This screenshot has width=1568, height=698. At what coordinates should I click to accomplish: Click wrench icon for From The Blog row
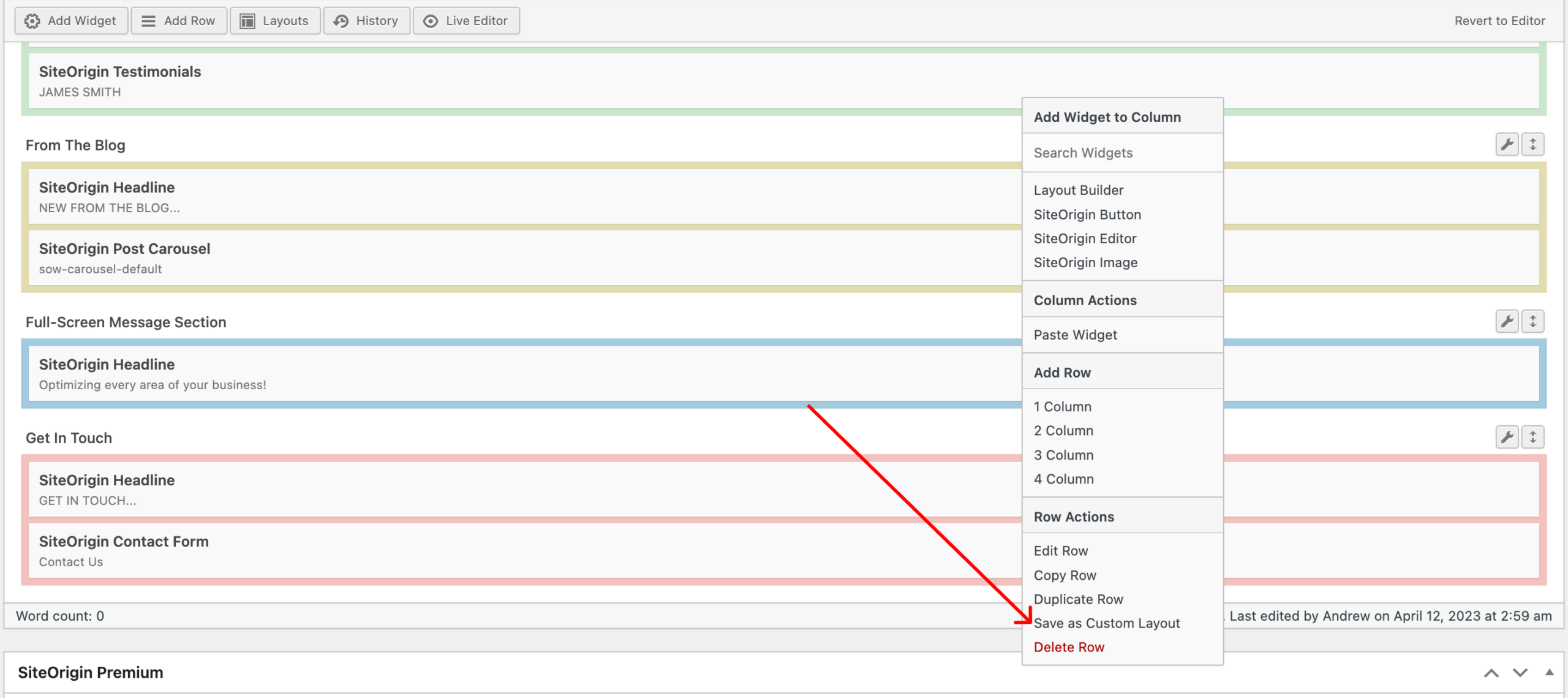point(1507,145)
